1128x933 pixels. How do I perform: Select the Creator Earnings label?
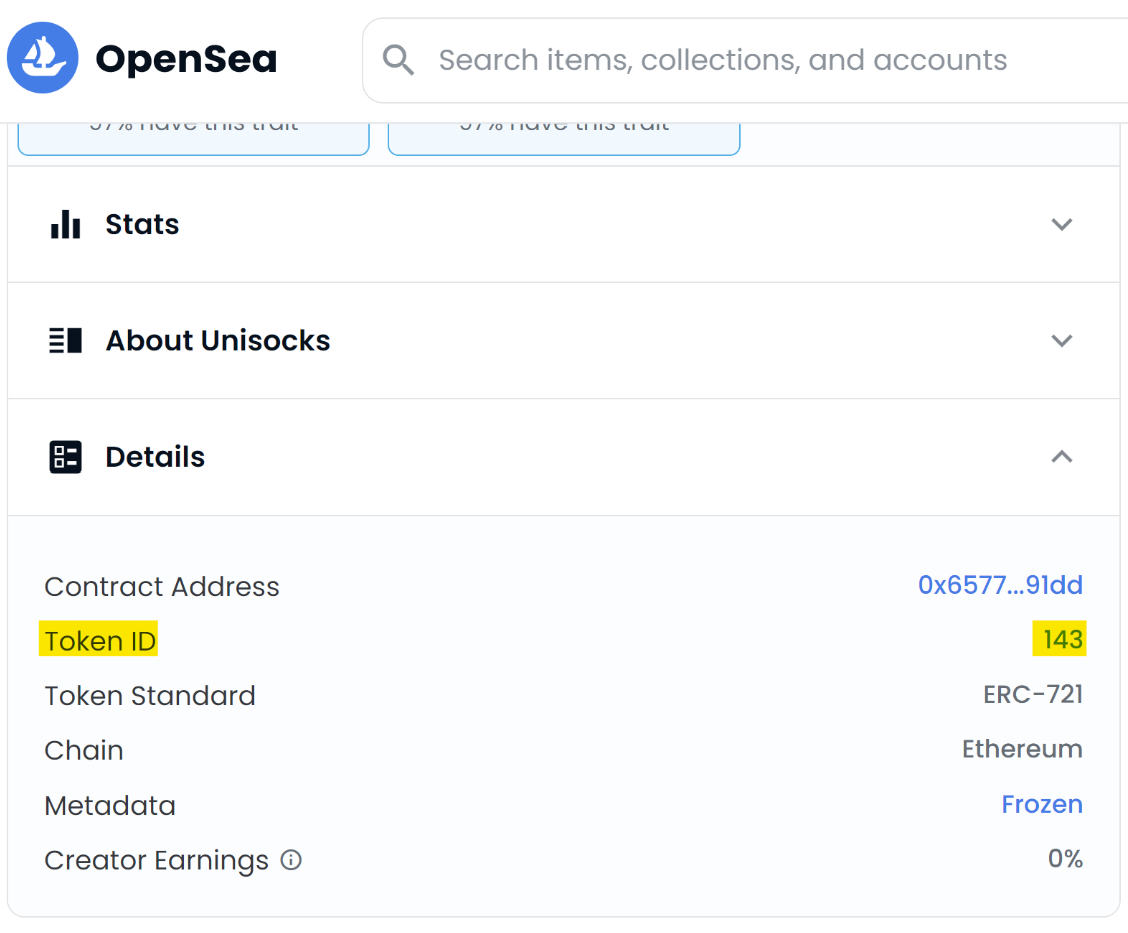(x=156, y=860)
